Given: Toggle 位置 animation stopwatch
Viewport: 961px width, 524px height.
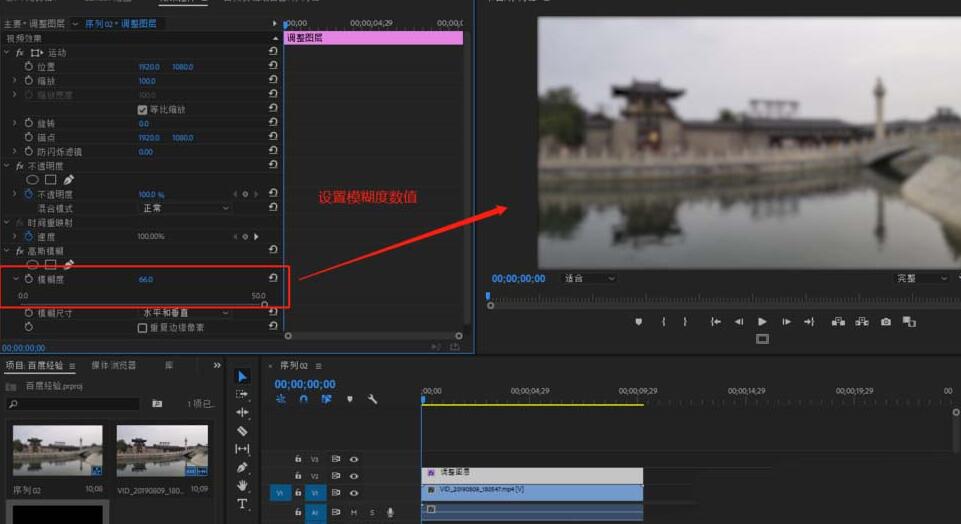Looking at the screenshot, I should click(29, 66).
